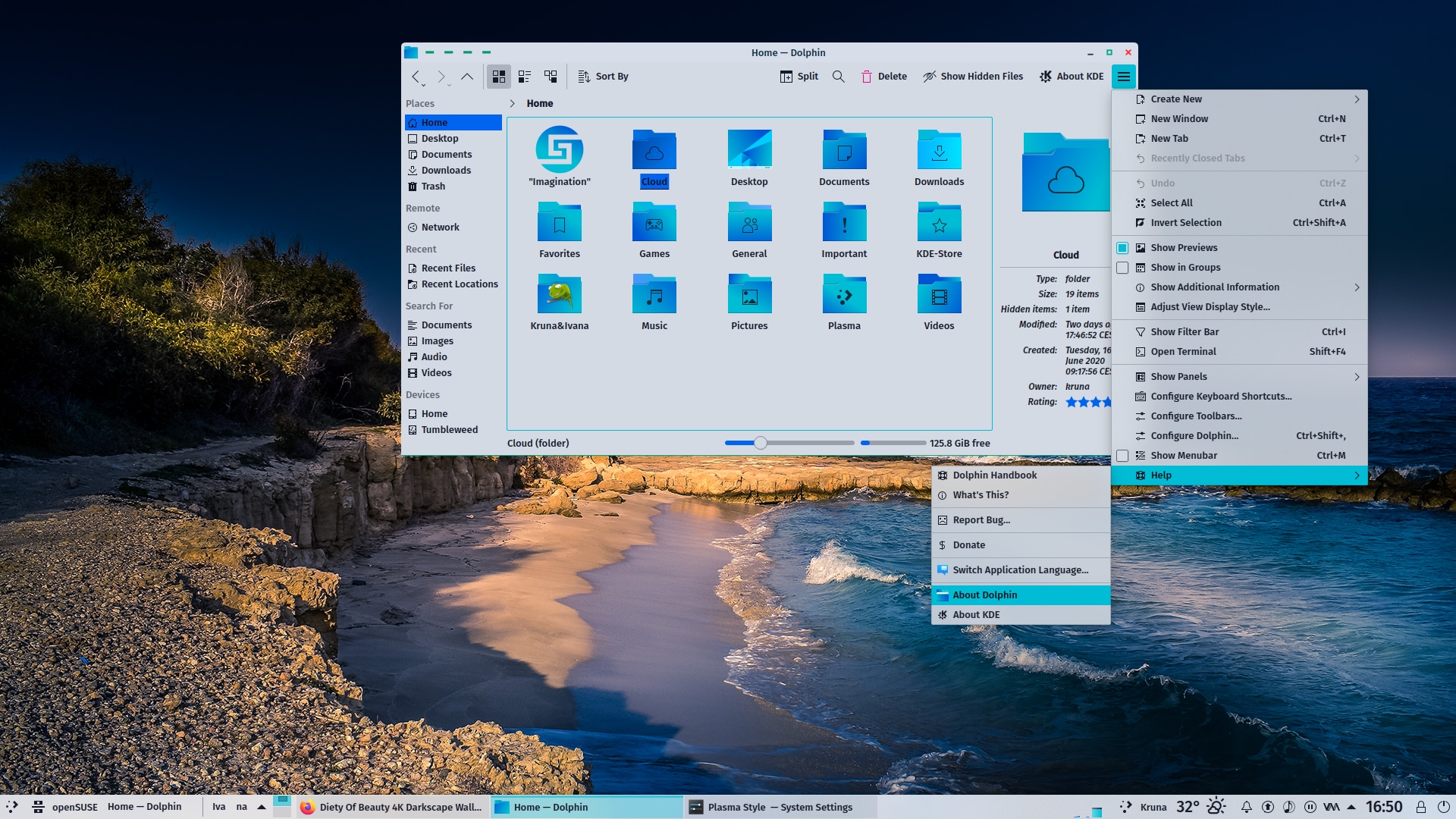This screenshot has width=1456, height=819.
Task: Switch to Firefox Diety Of Beauty taskbar window
Action: pos(391,807)
